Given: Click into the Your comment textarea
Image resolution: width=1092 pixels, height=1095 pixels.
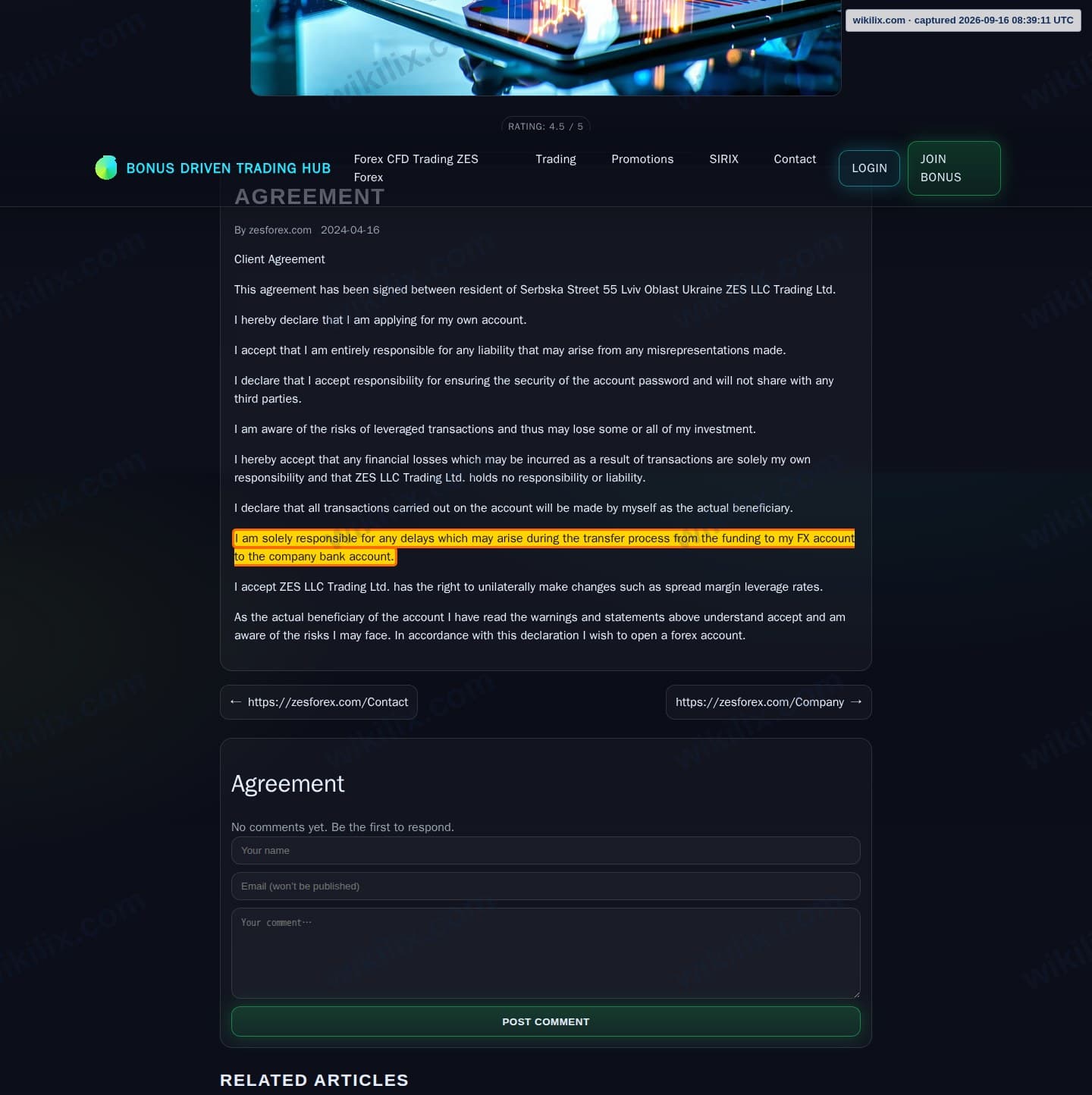Looking at the screenshot, I should [x=545, y=953].
